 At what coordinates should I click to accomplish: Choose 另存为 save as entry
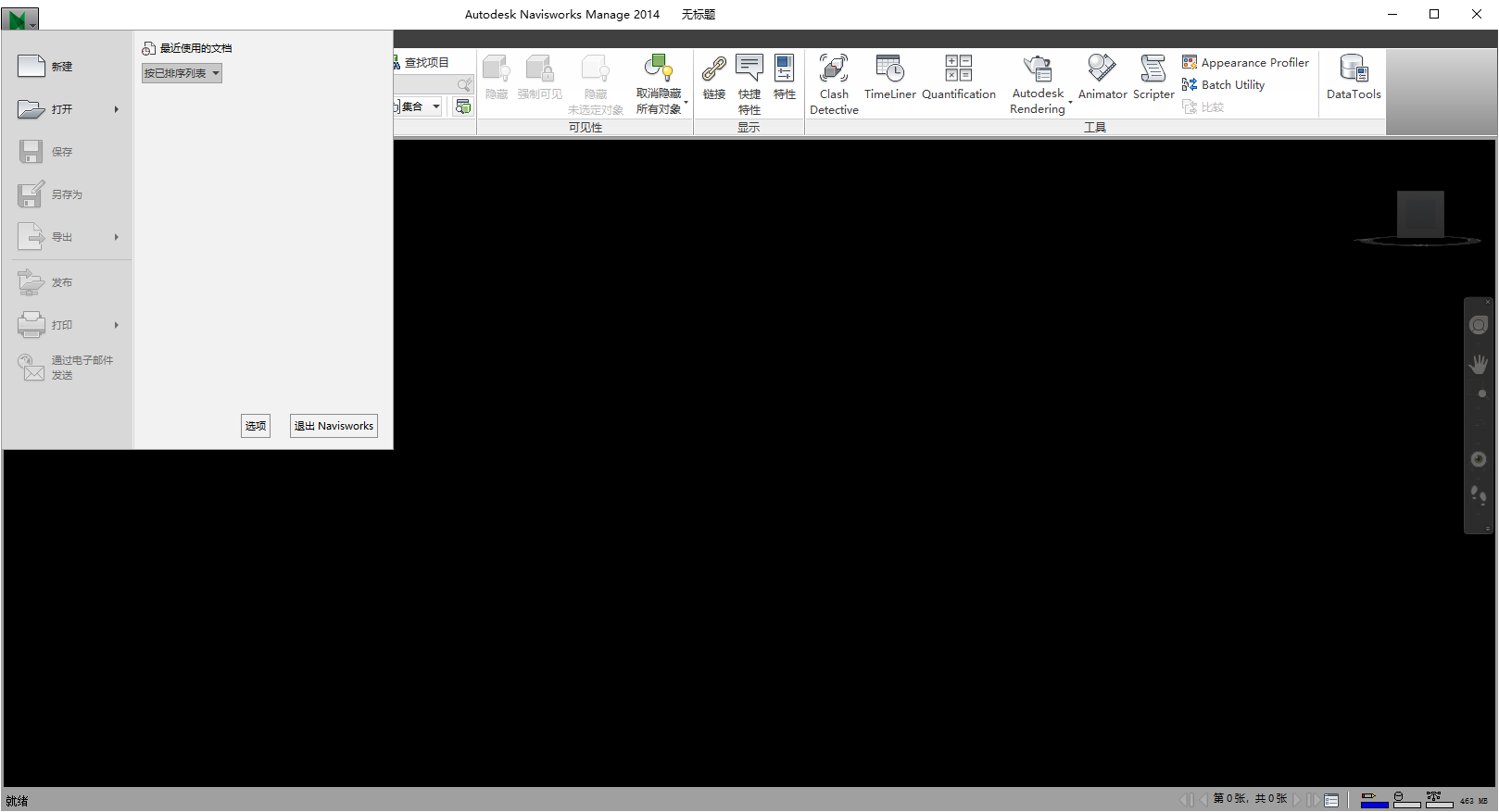[x=67, y=194]
